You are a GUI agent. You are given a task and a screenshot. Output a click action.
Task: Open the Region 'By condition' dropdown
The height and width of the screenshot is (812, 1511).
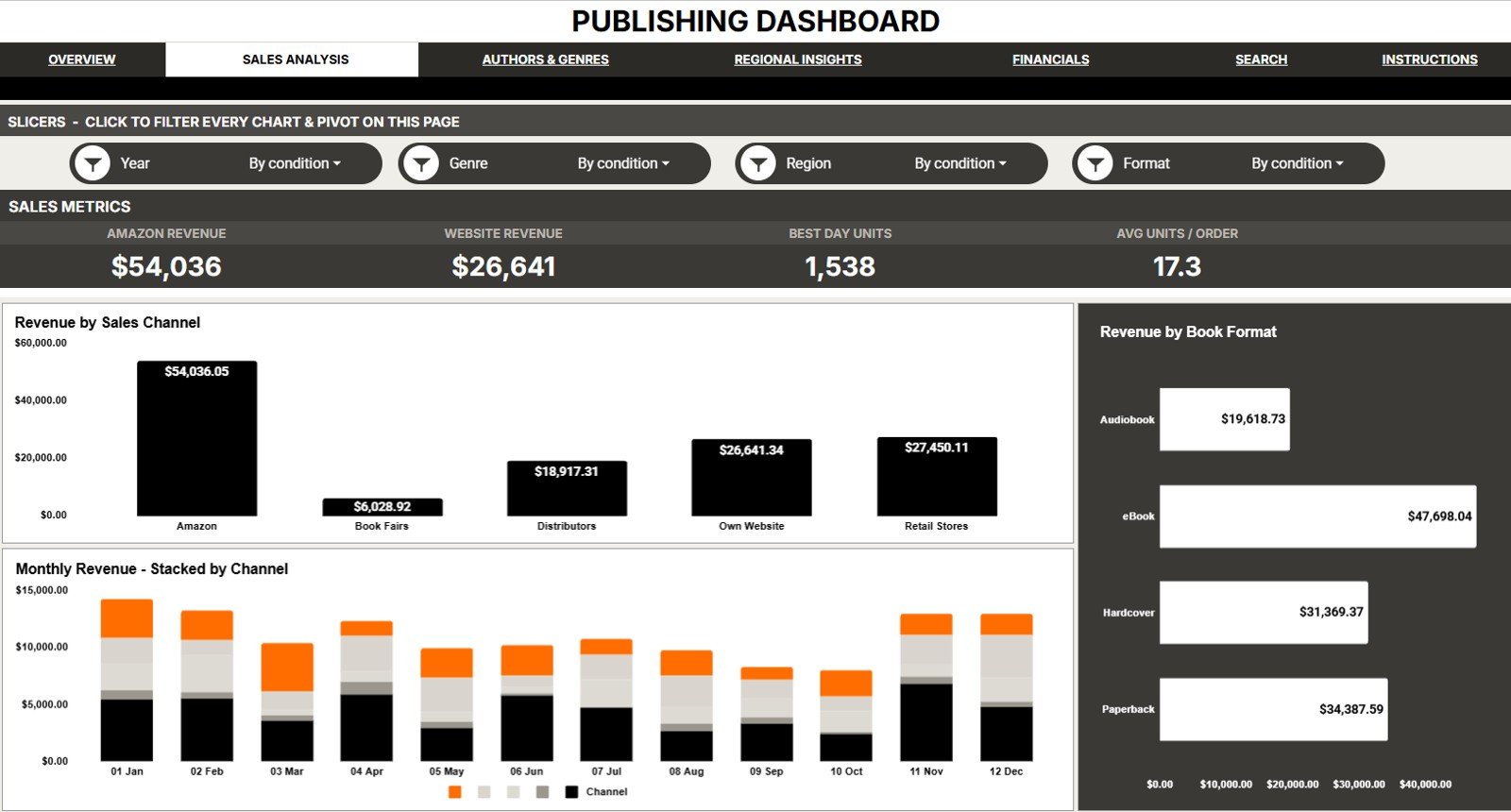[960, 163]
